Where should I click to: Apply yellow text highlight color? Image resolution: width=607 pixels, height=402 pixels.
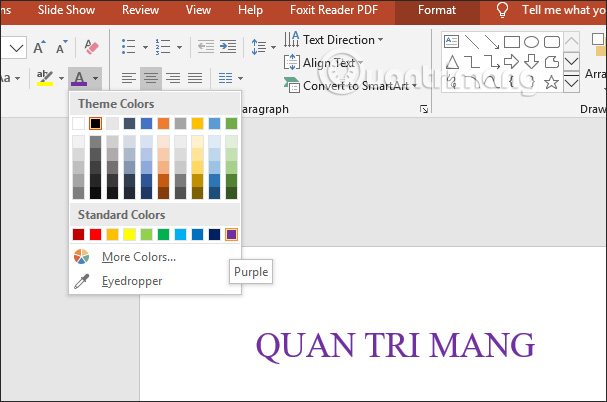point(45,78)
